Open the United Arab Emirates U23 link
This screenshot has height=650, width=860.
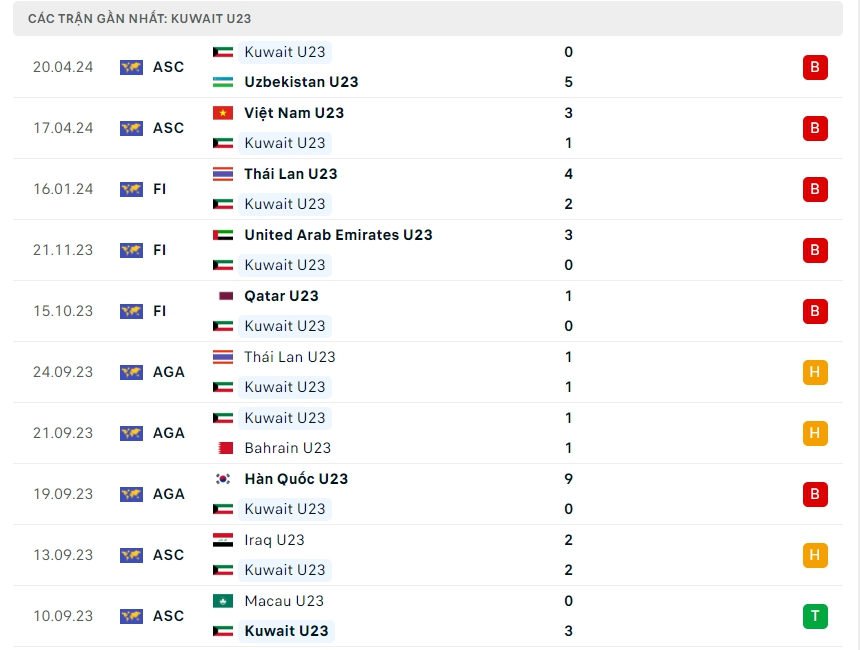(338, 235)
